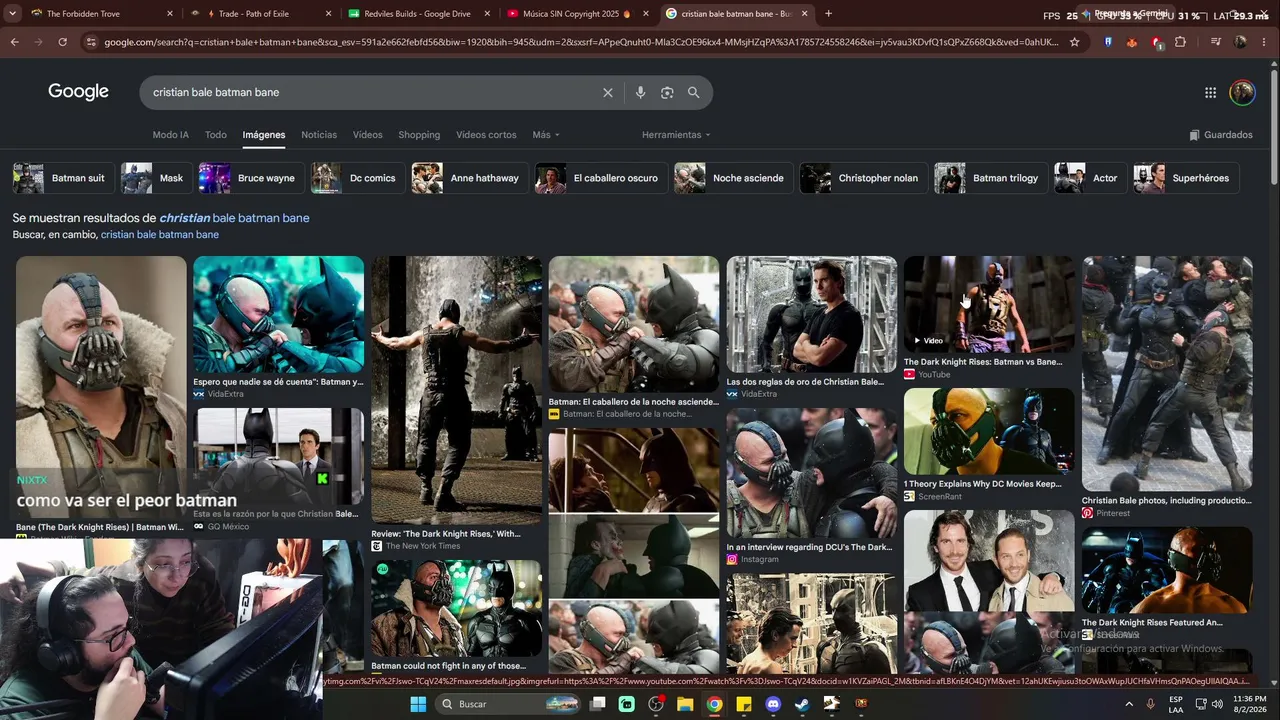Filter images by Anne hathaway chip
The image size is (1280, 720).
[x=469, y=178]
